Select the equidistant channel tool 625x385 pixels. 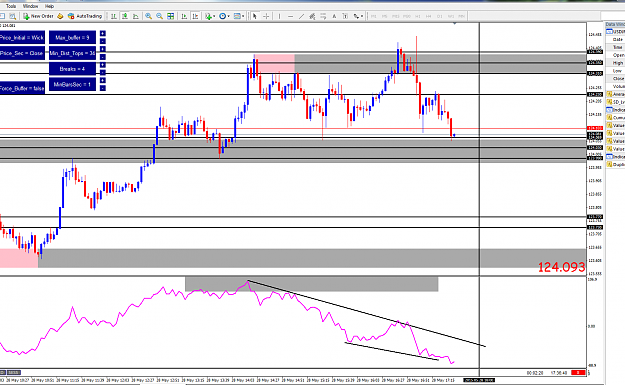click(312, 16)
